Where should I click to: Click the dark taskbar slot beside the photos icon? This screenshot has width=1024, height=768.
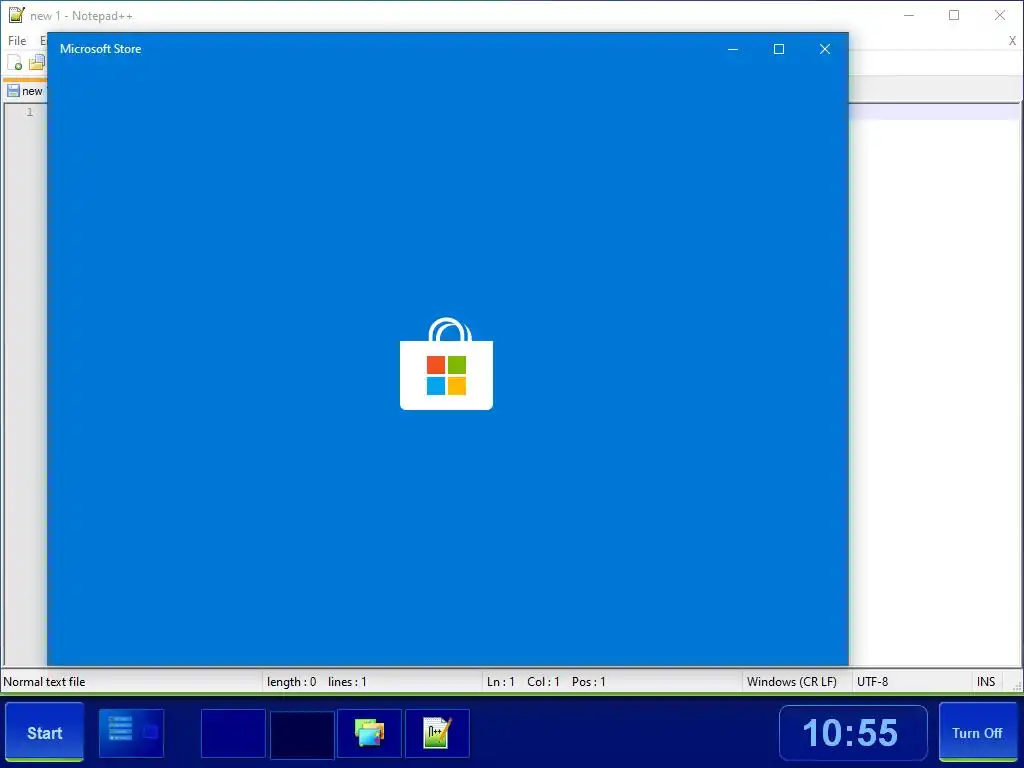pos(302,735)
